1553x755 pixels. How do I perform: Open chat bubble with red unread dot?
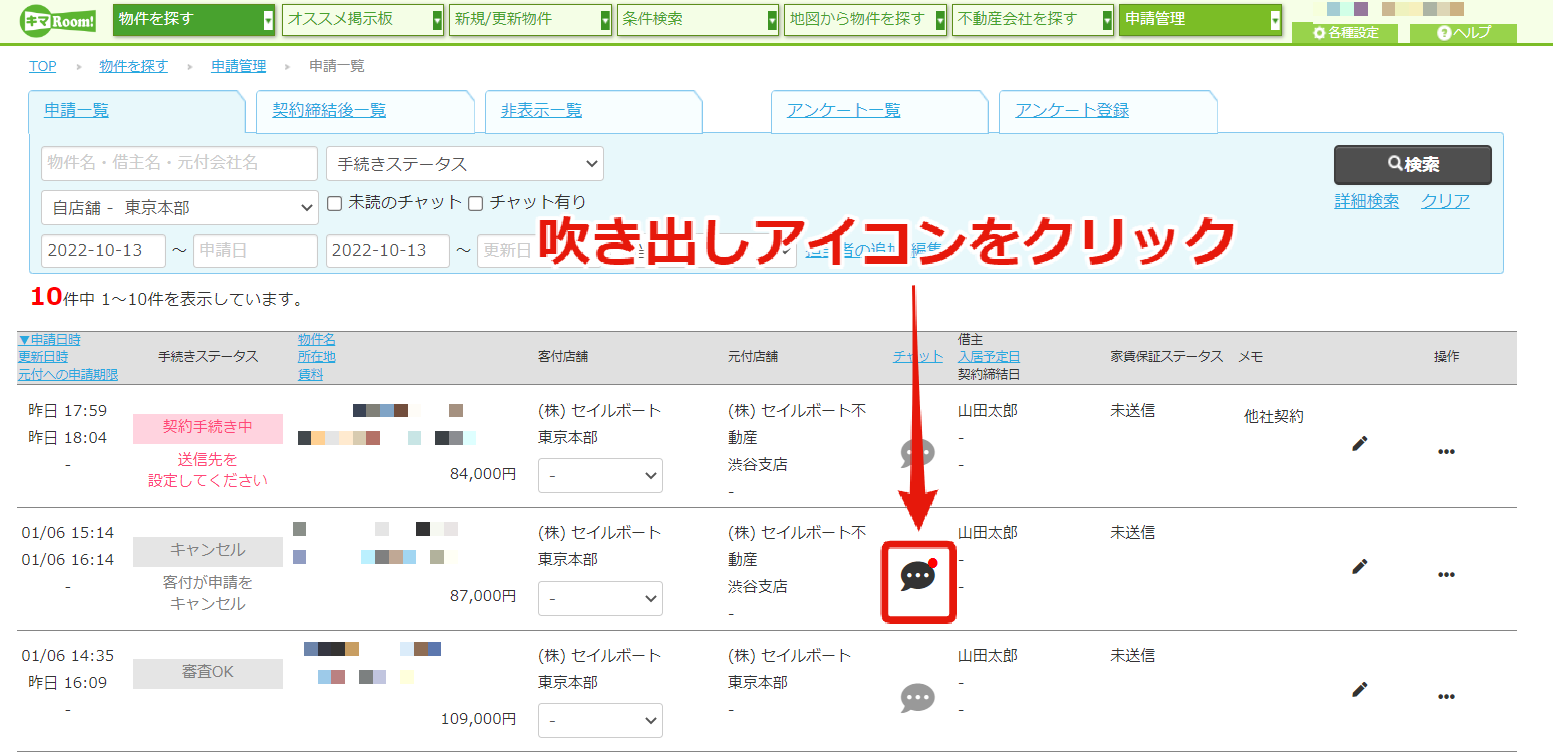coord(918,577)
